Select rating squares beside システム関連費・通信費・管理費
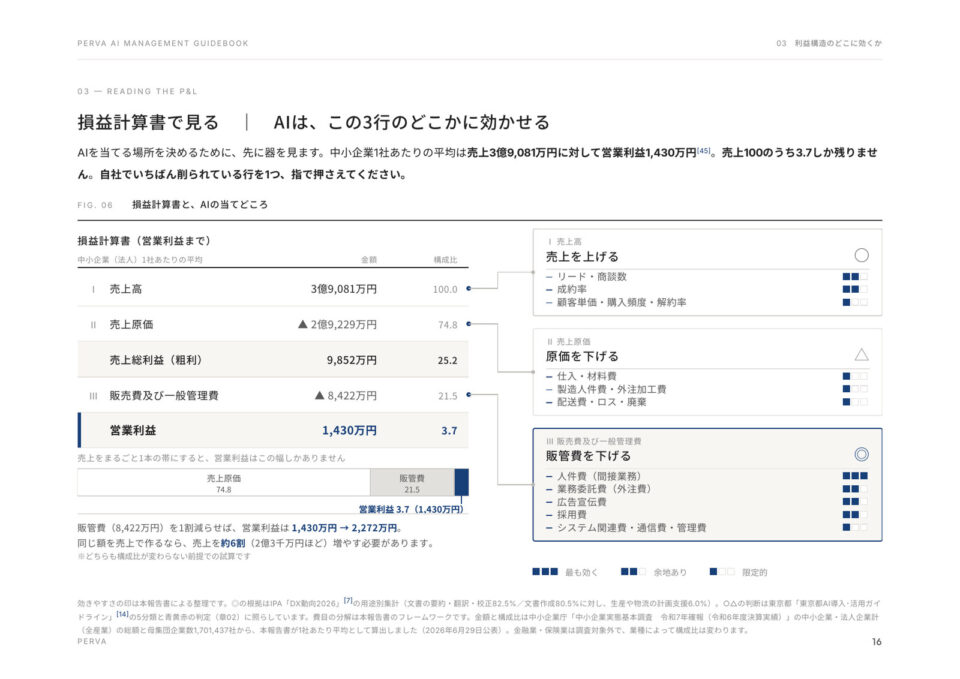The height and width of the screenshot is (679, 960). [855, 528]
